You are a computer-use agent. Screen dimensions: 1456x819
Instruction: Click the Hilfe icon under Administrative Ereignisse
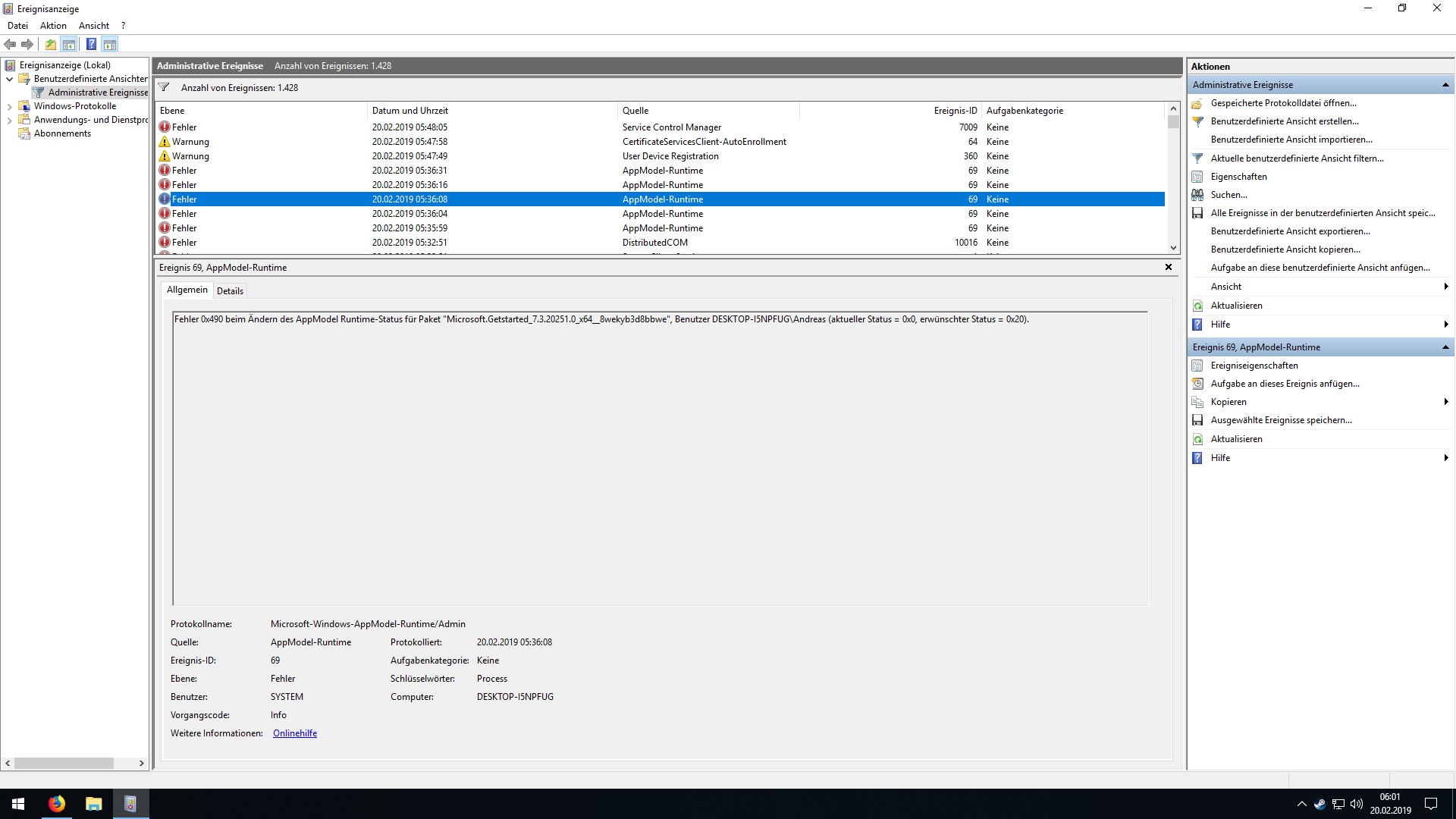(x=1197, y=325)
